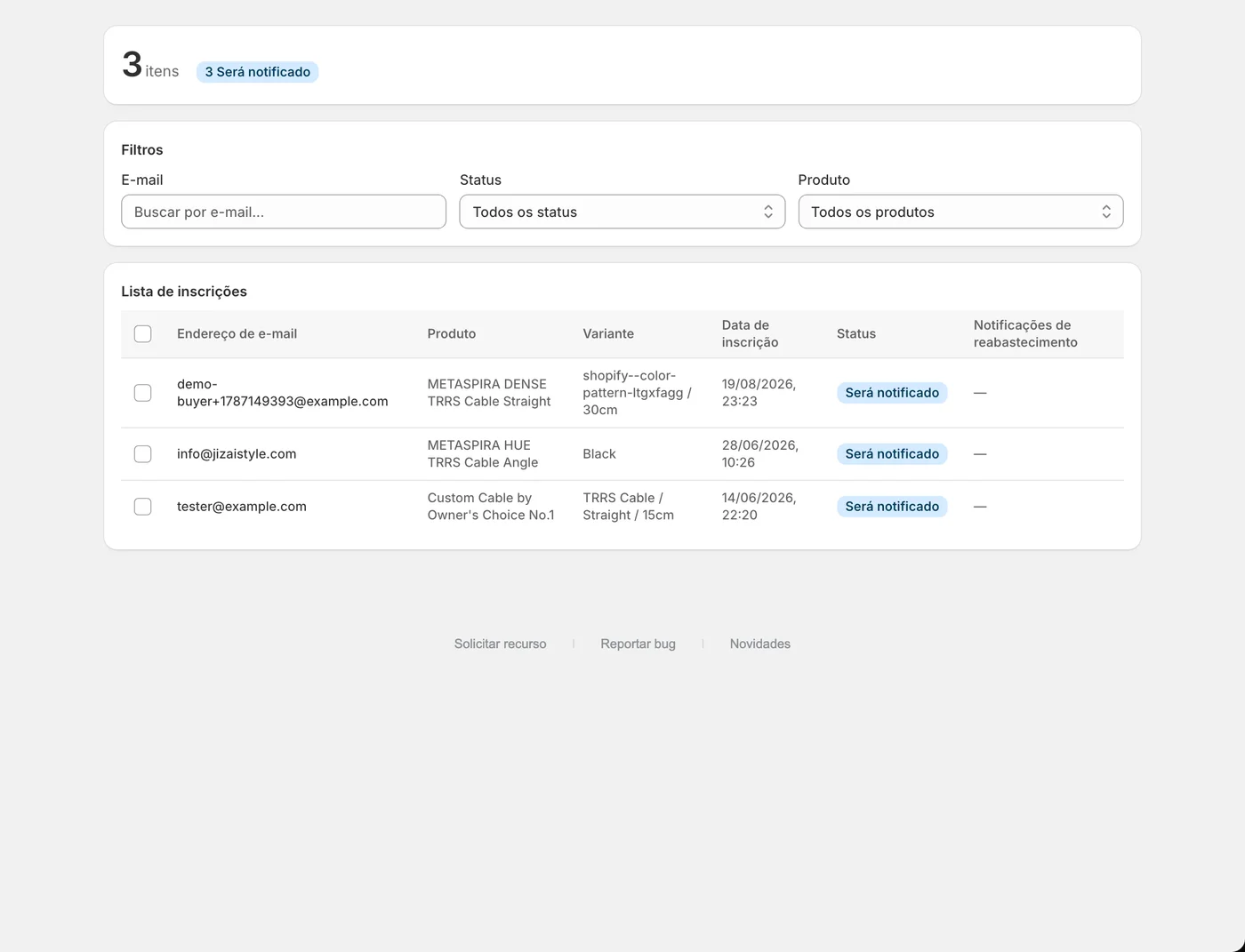Click variant shopify--color-pattern-ltgxfagg / 30cm
This screenshot has height=952, width=1245.
tap(637, 393)
